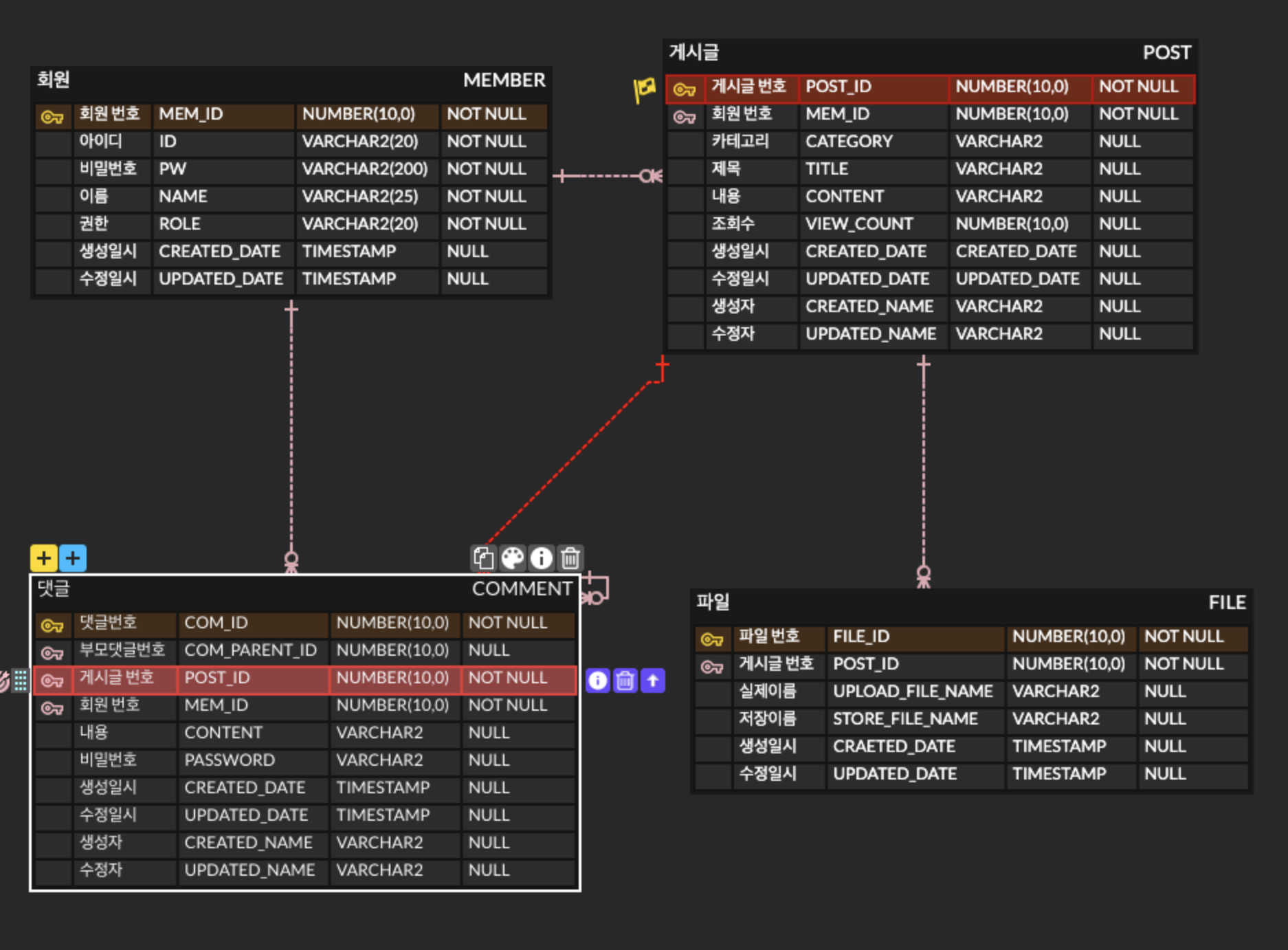The image size is (1288, 950).
Task: Click the primary key icon in FILE FILE_ID row
Action: pyautogui.click(x=712, y=639)
